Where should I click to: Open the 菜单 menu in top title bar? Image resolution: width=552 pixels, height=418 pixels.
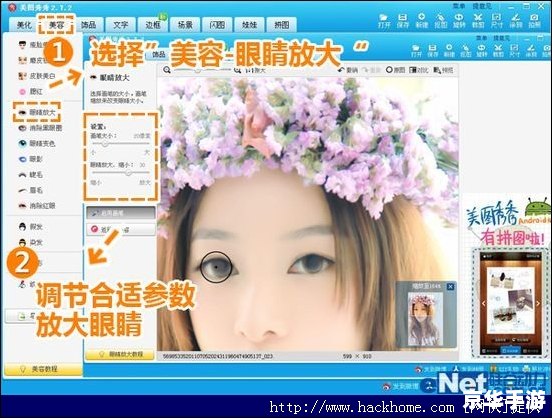pos(459,6)
